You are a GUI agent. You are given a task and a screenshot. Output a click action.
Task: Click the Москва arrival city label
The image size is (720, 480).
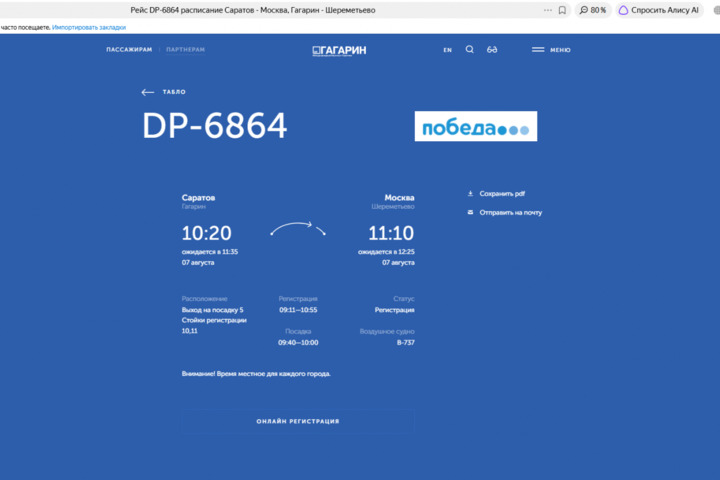point(399,198)
